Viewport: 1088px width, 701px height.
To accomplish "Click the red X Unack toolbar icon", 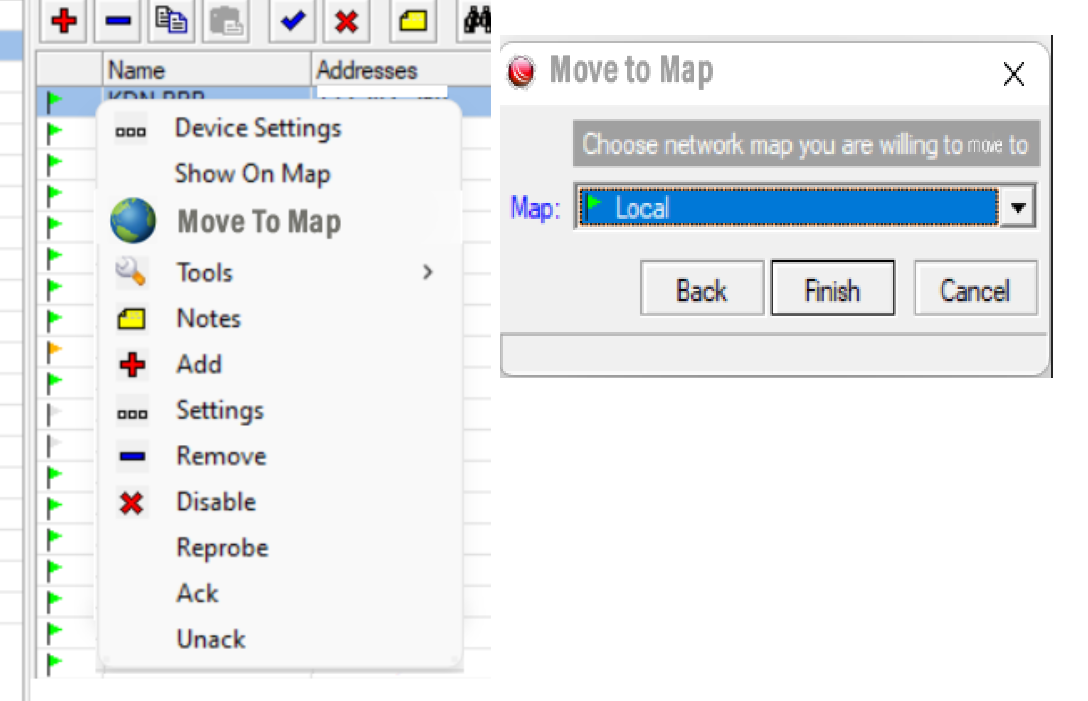I will pos(346,21).
